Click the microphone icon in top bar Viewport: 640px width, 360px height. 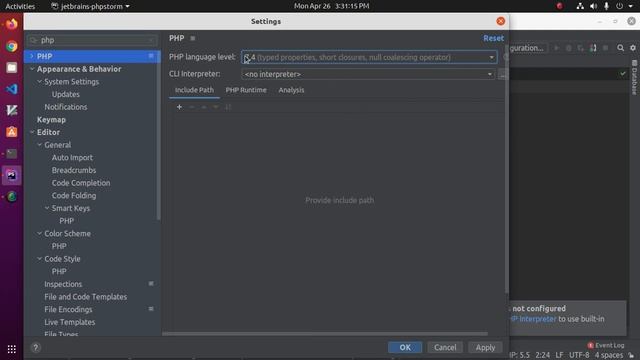607,6
